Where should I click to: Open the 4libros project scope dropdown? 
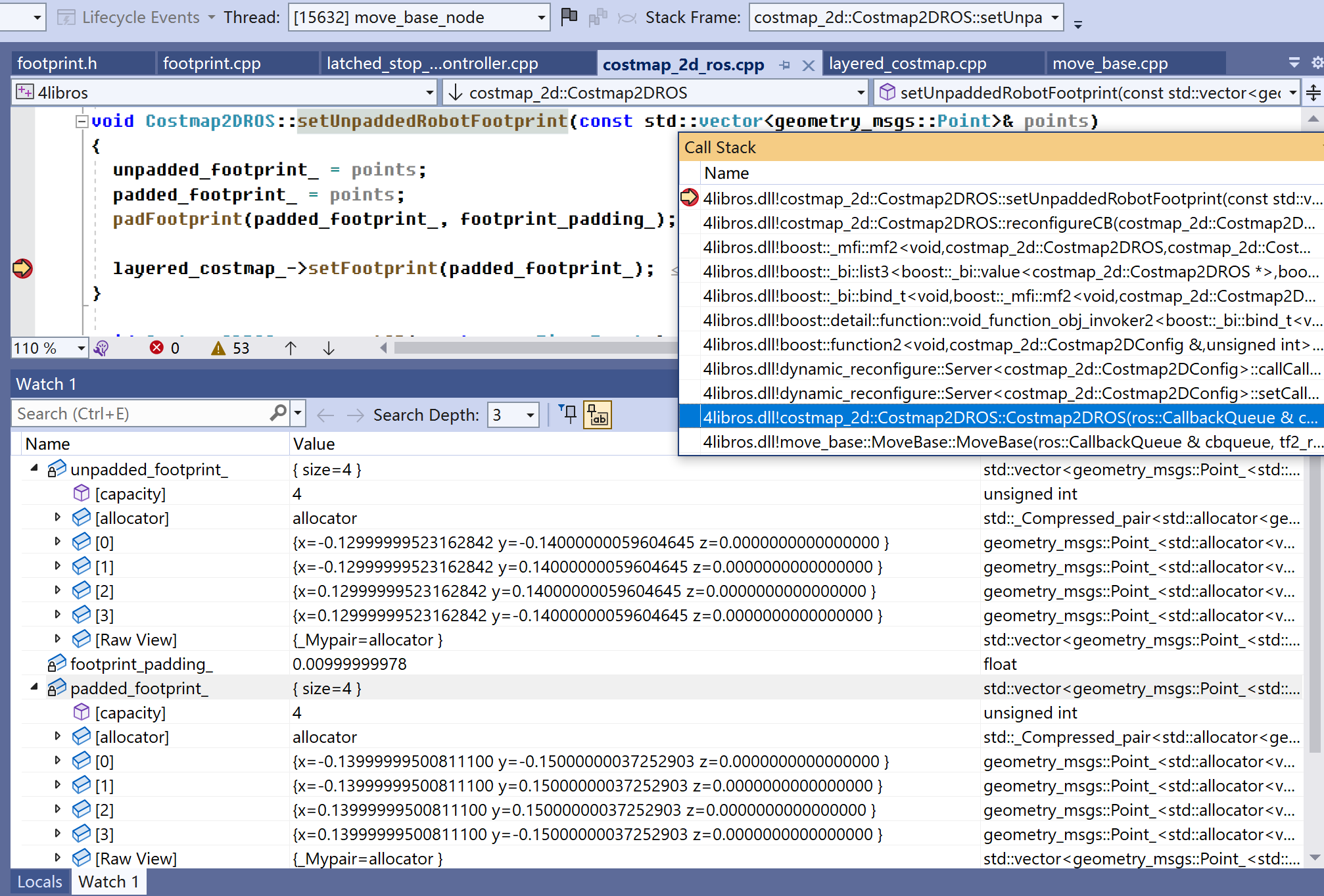click(x=224, y=93)
